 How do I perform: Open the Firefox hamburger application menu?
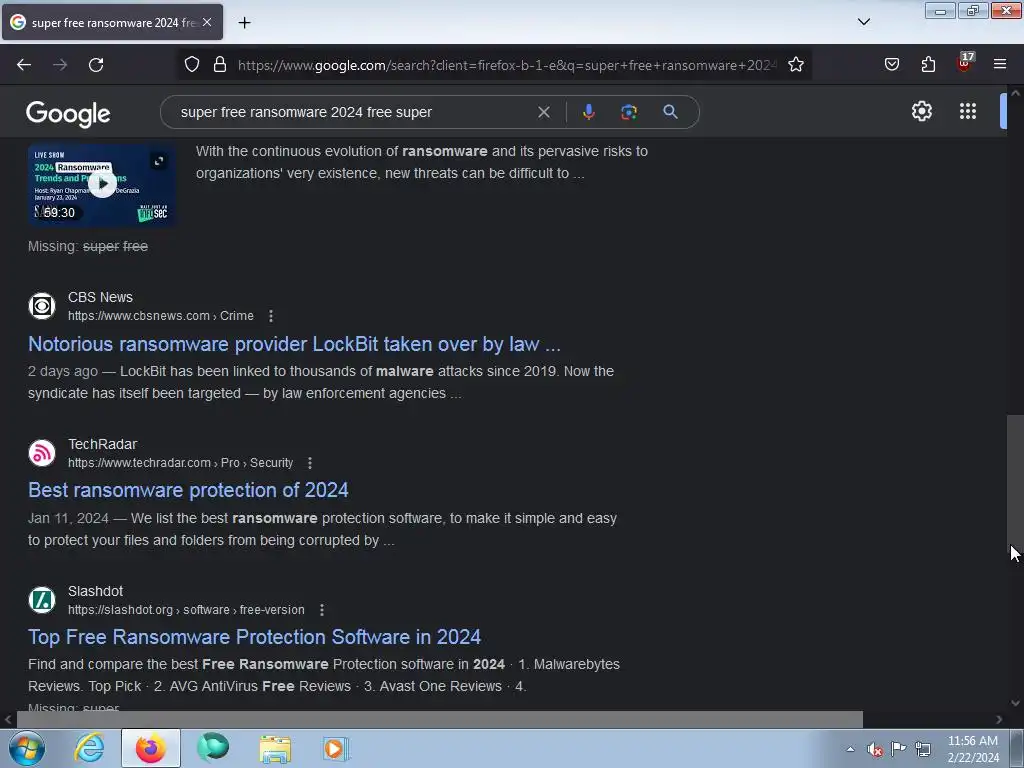(x=1000, y=64)
